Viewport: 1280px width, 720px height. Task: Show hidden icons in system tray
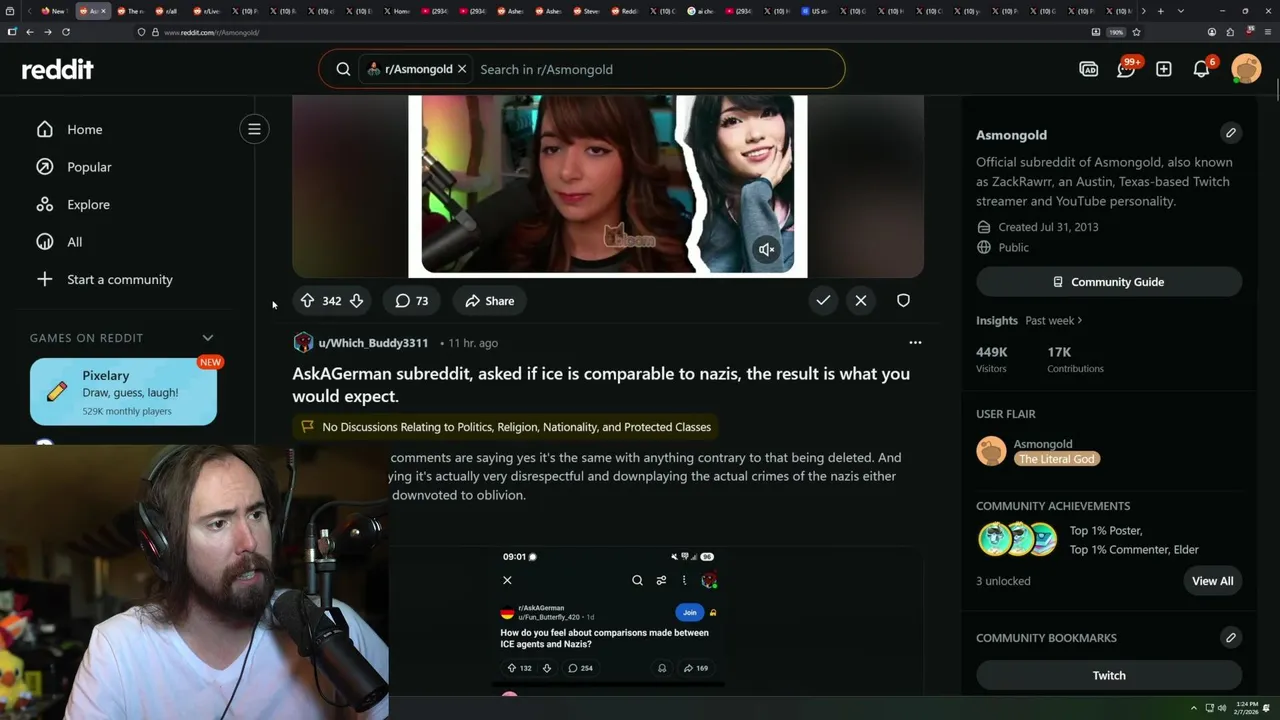click(x=1193, y=708)
